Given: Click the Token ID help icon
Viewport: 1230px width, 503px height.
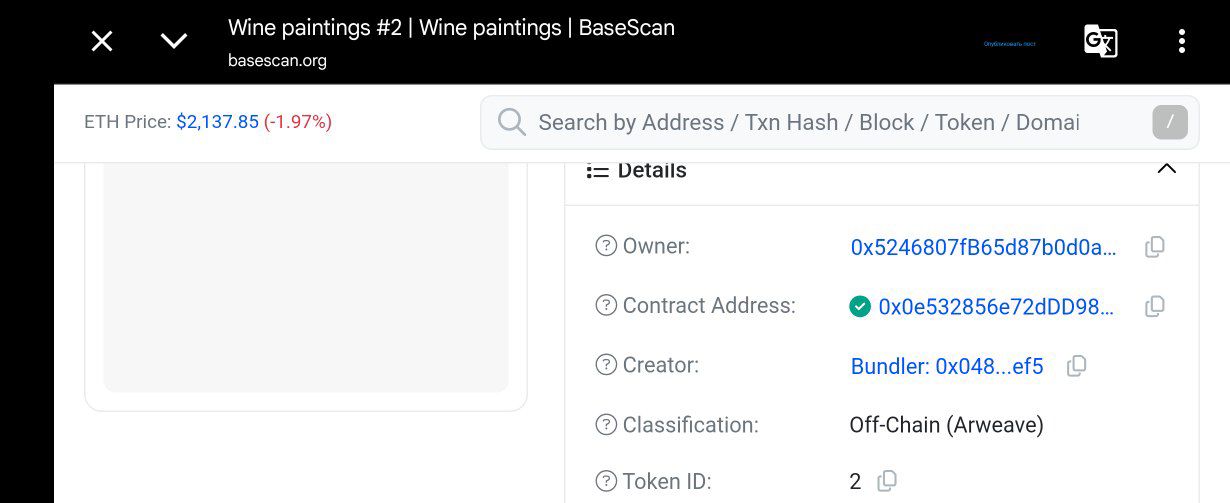Looking at the screenshot, I should tap(605, 481).
